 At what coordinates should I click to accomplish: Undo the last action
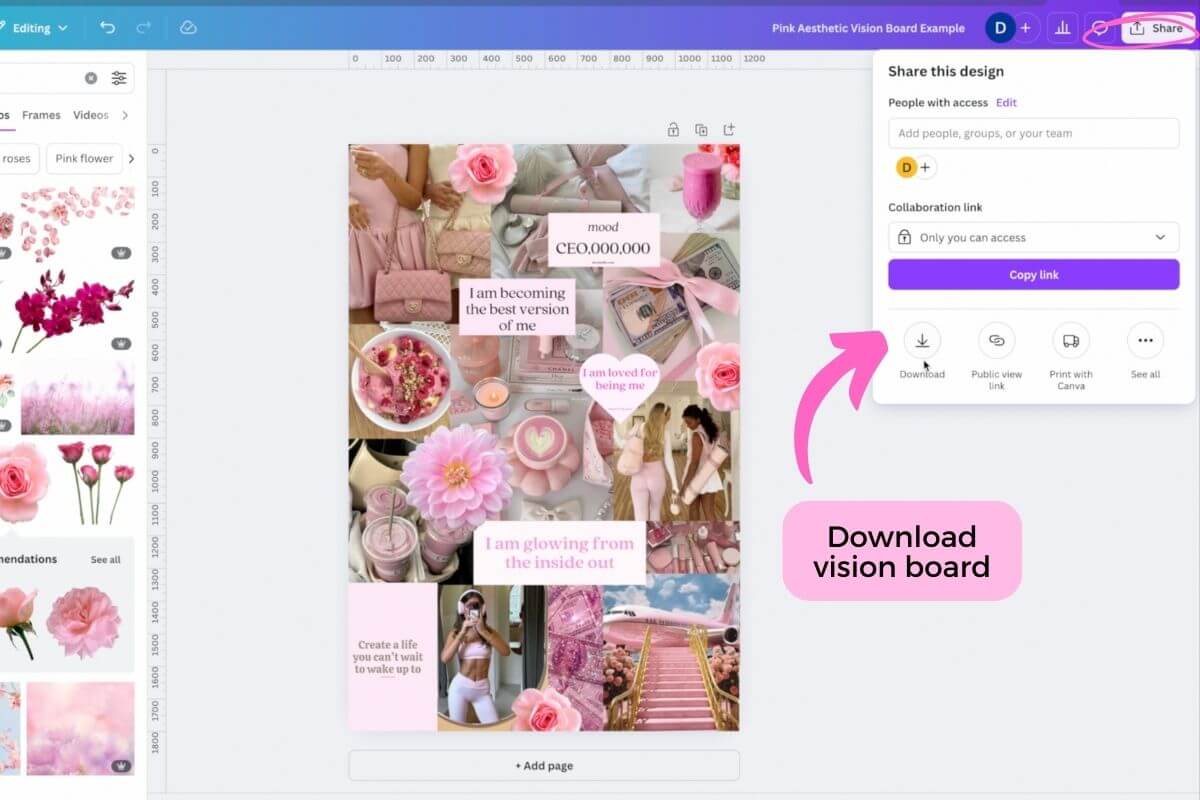108,28
